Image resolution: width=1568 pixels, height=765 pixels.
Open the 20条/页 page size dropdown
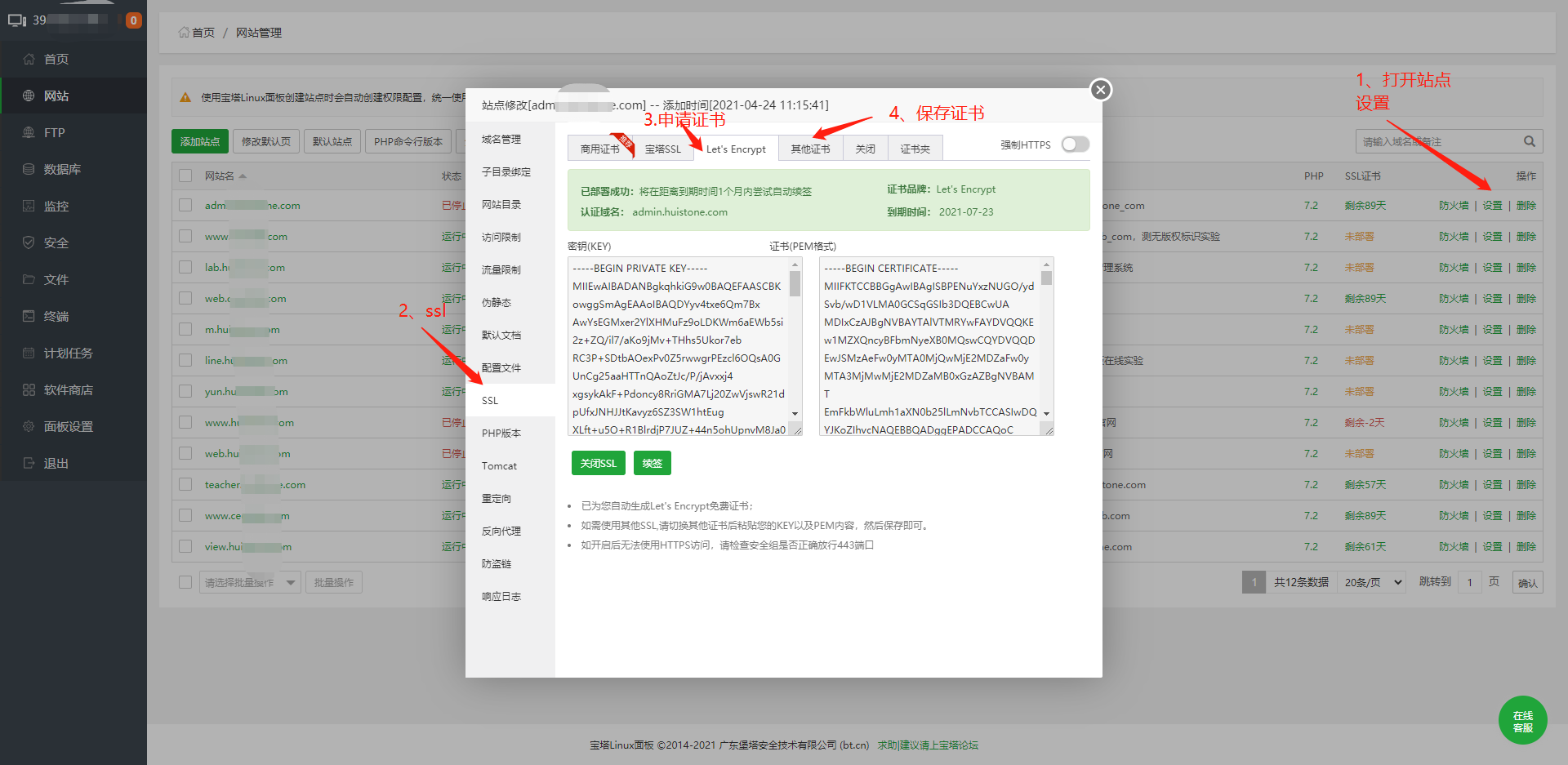[x=1370, y=581]
